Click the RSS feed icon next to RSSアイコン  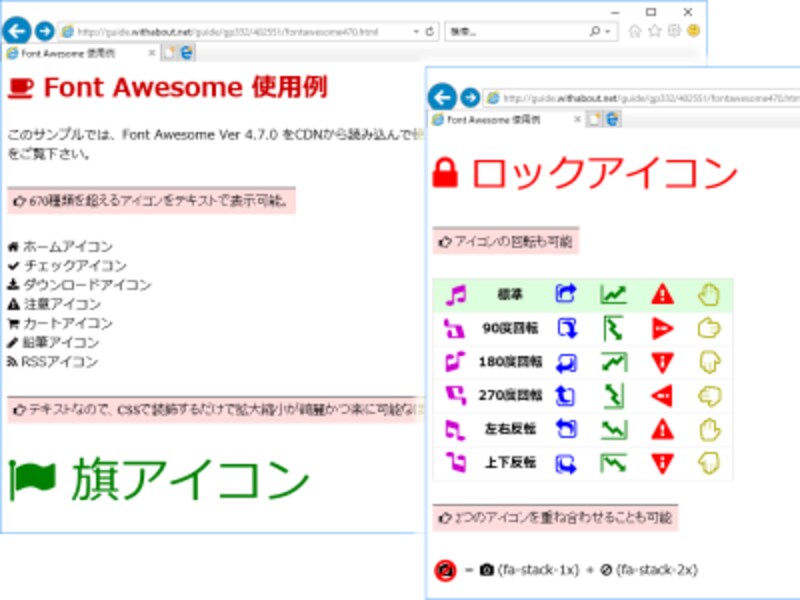coord(12,362)
